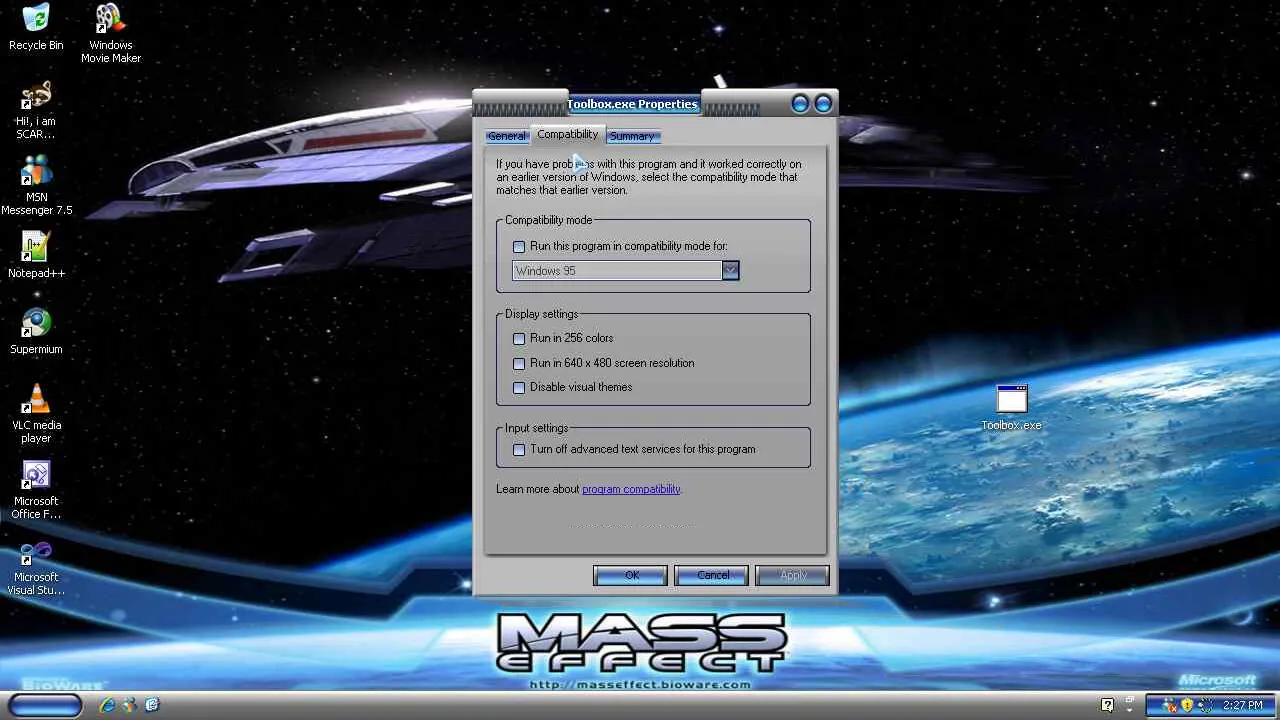Select the Notepad++ desktop icon
Viewport: 1280px width, 720px height.
pyautogui.click(x=36, y=255)
